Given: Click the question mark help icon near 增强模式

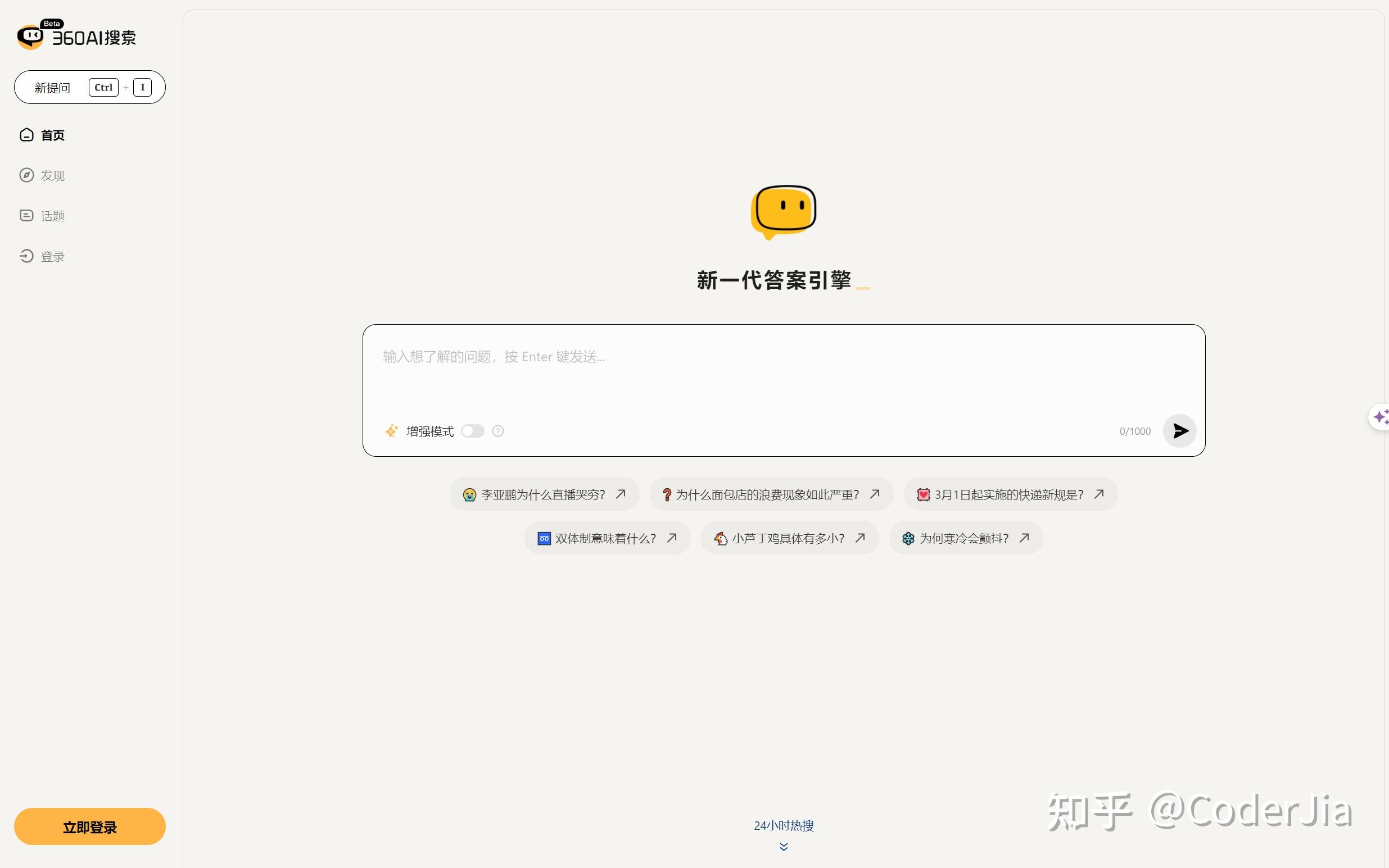Looking at the screenshot, I should point(497,430).
